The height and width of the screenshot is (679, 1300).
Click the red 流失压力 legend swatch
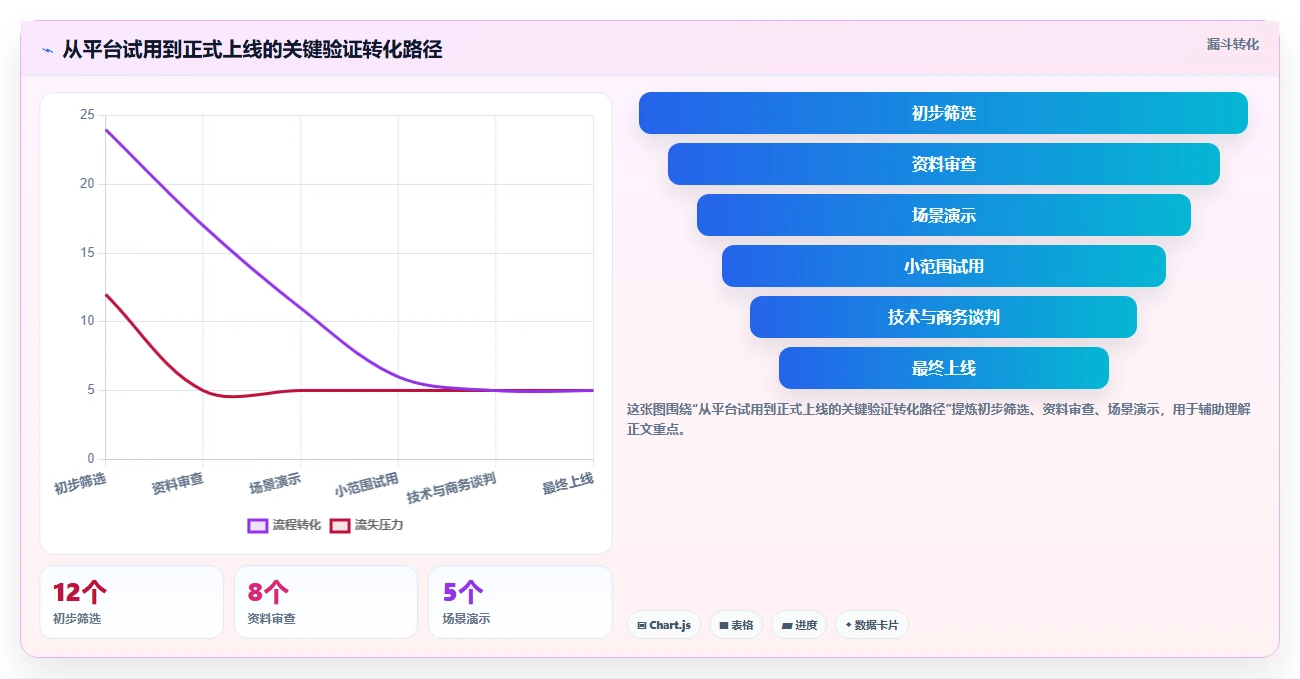point(340,525)
